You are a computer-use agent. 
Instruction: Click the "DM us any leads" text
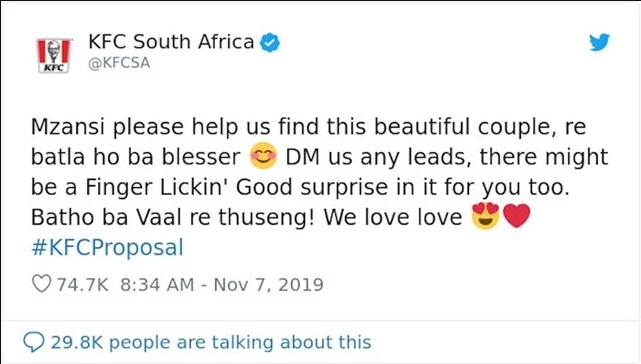coord(376,157)
